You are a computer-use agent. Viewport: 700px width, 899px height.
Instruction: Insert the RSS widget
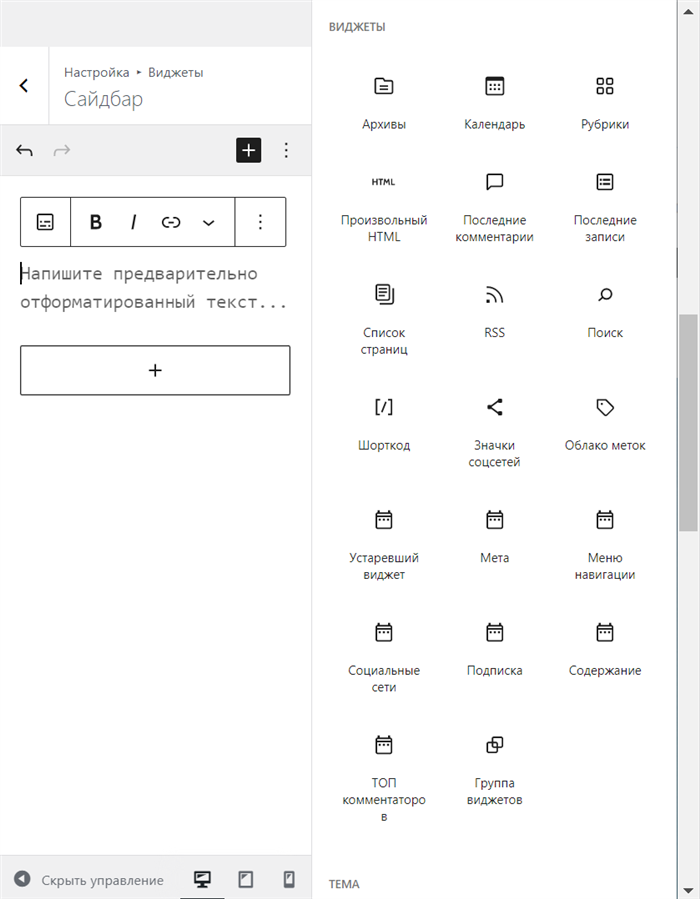tap(494, 312)
